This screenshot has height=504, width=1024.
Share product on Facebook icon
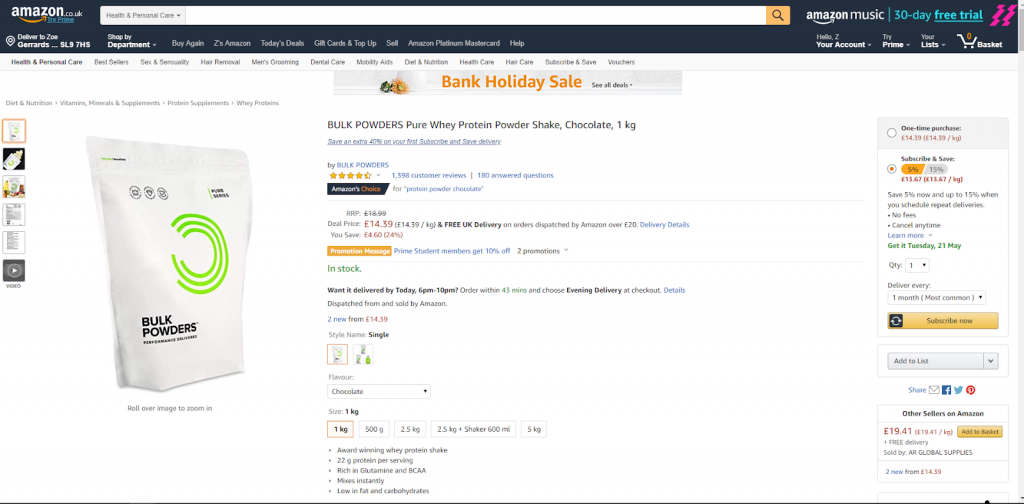(946, 390)
